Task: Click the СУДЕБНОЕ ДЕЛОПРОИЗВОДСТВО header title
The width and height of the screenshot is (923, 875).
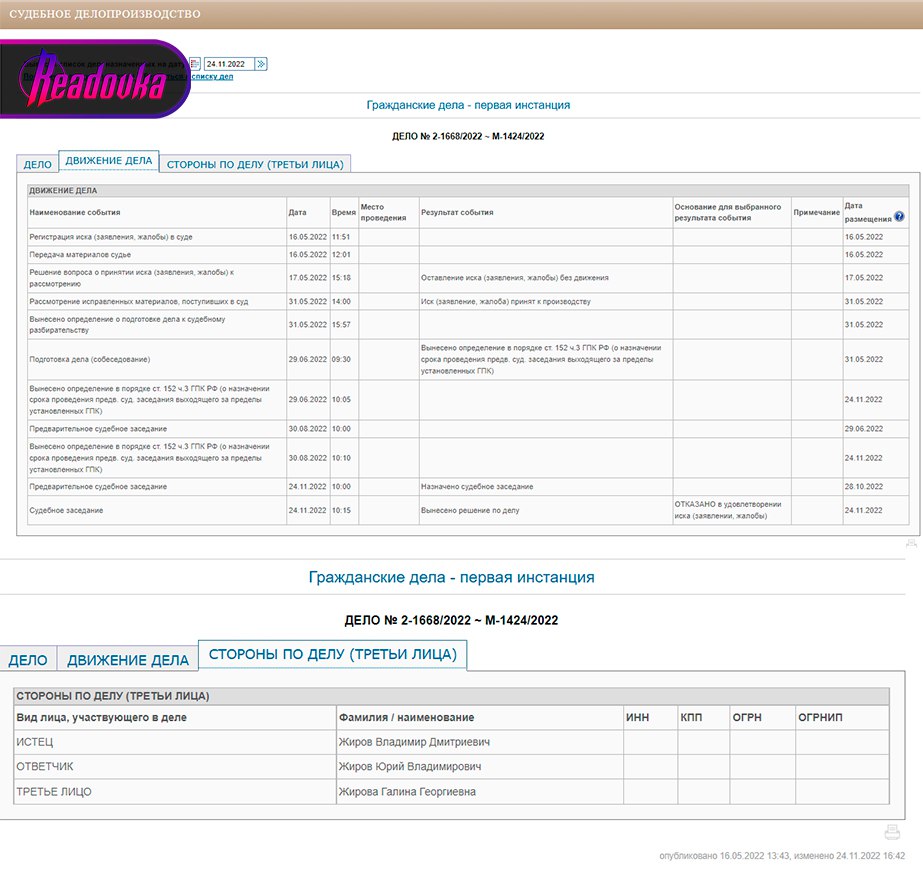Action: pyautogui.click(x=105, y=14)
